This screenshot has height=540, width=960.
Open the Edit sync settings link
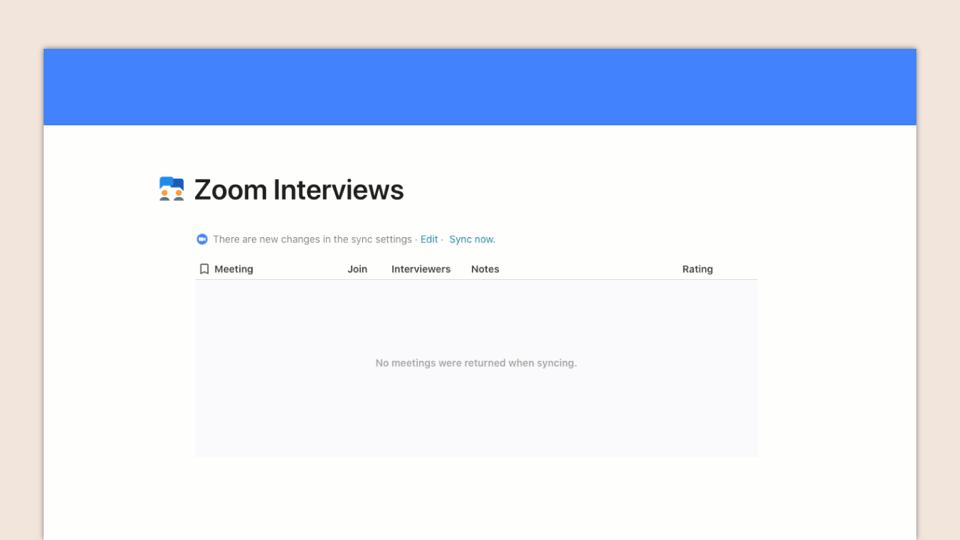[429, 239]
